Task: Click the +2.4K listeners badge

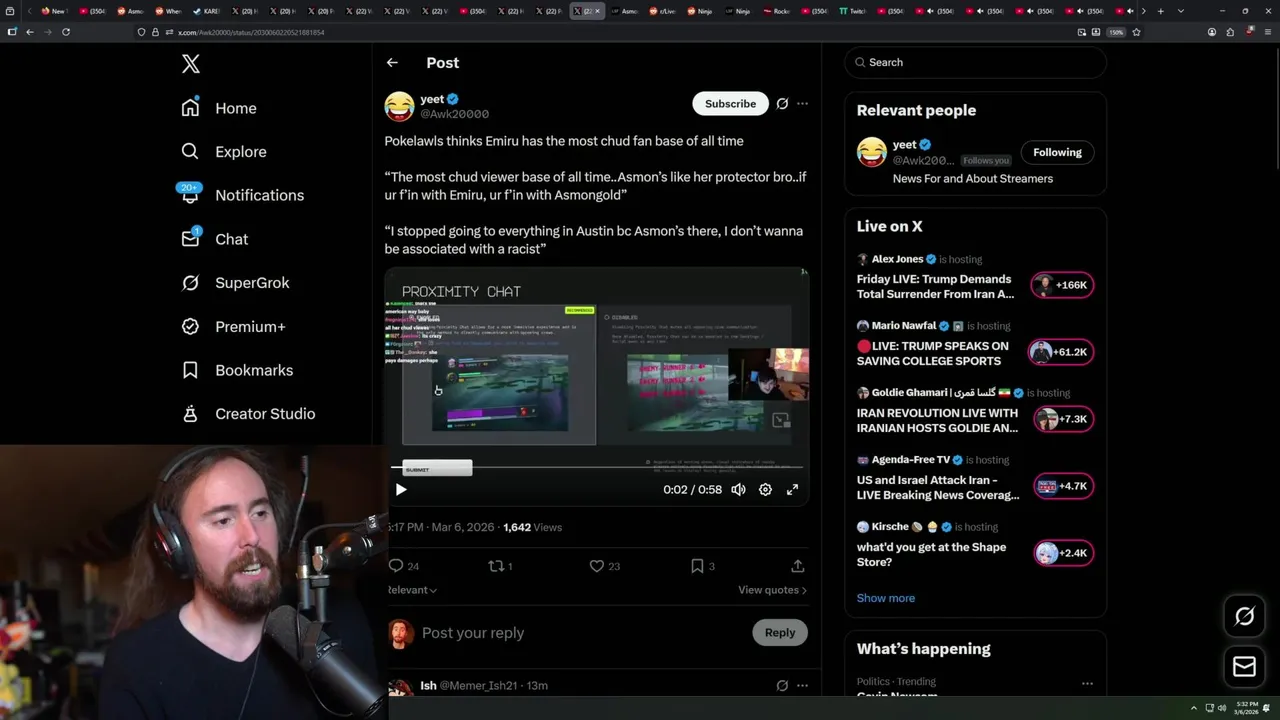Action: pyautogui.click(x=1062, y=553)
